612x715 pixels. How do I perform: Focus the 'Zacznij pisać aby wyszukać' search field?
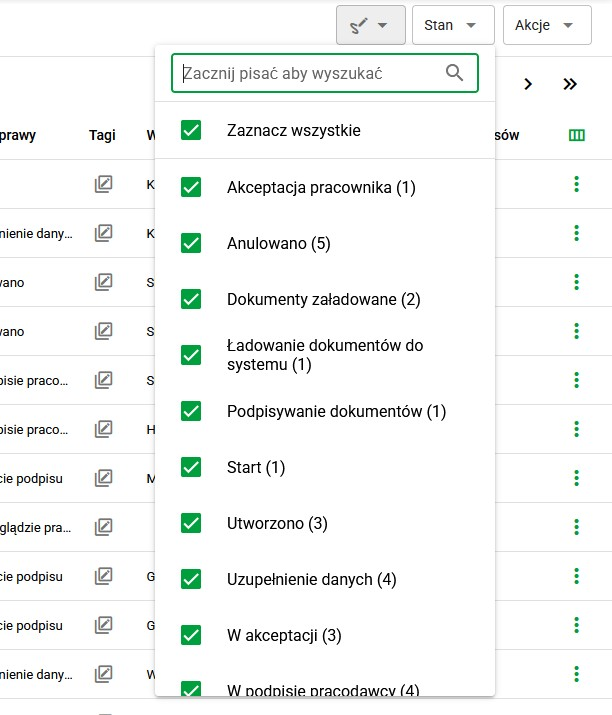point(325,73)
